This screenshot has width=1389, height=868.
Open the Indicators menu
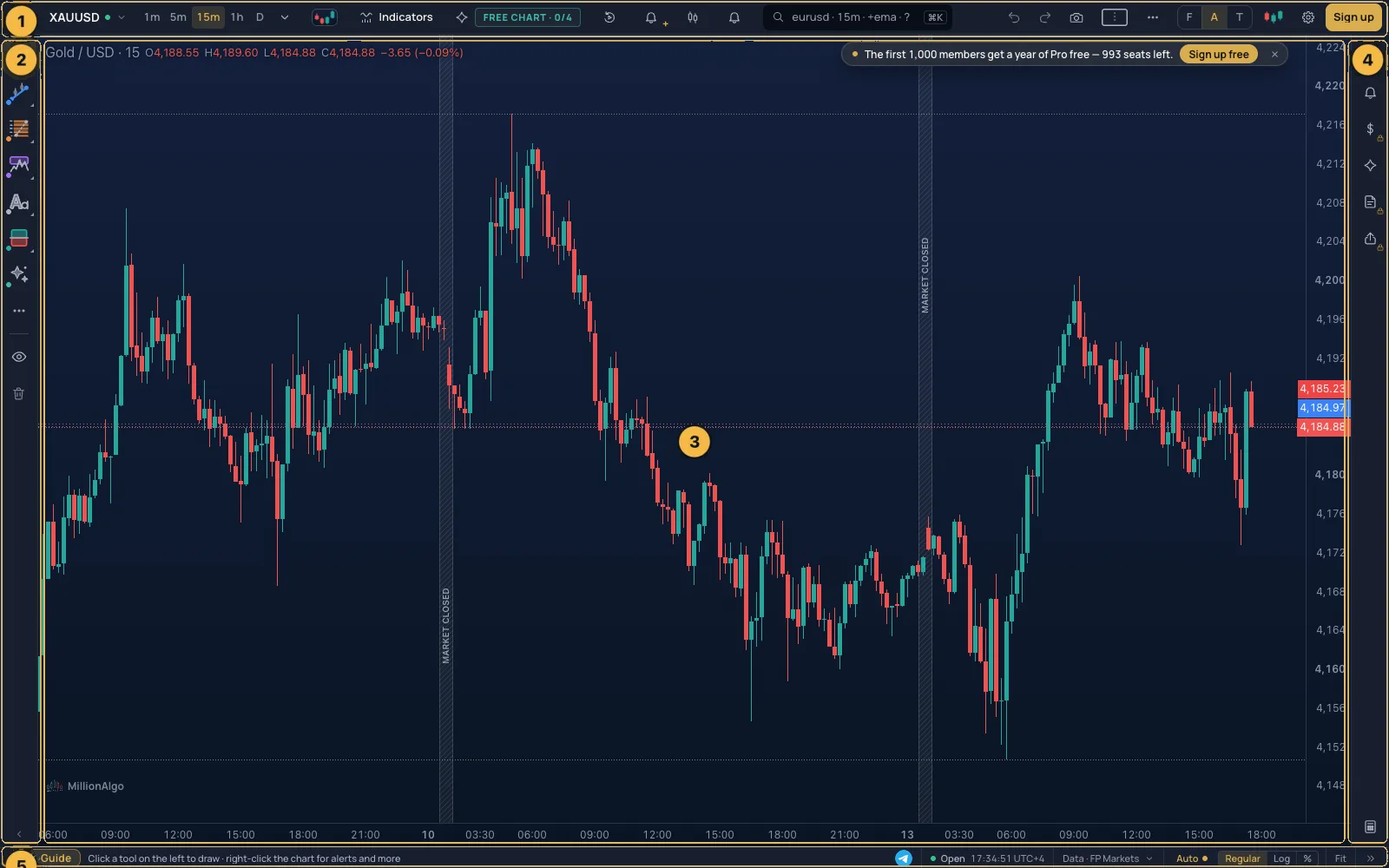point(397,17)
